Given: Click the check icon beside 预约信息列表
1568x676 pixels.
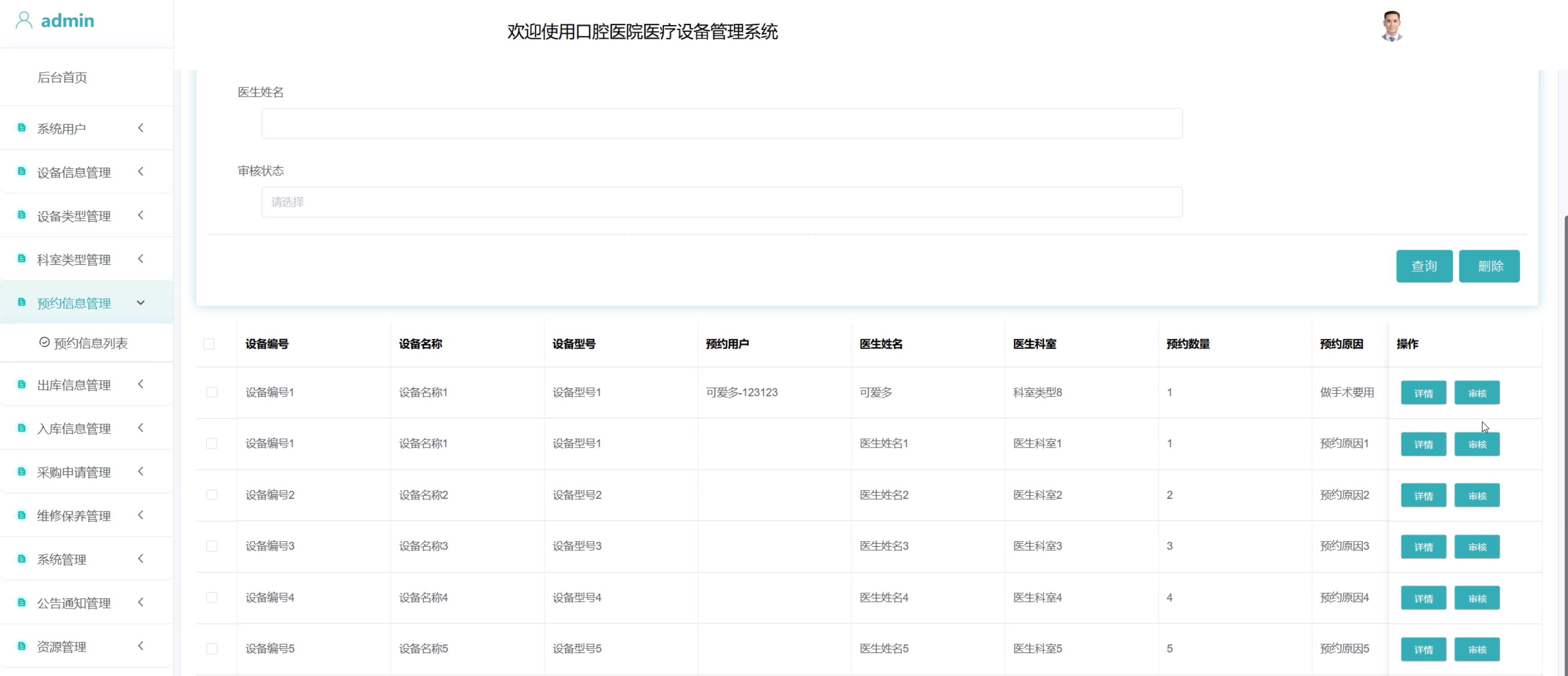Looking at the screenshot, I should (44, 342).
